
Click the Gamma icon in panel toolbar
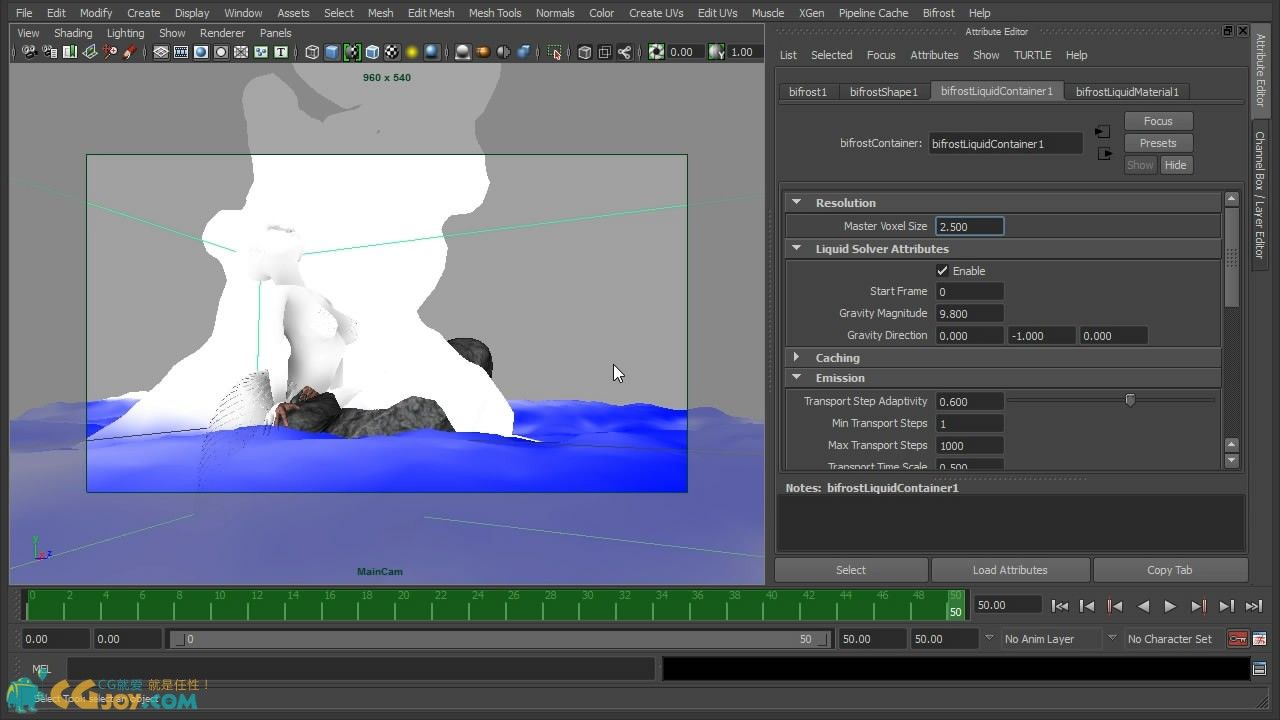point(716,52)
